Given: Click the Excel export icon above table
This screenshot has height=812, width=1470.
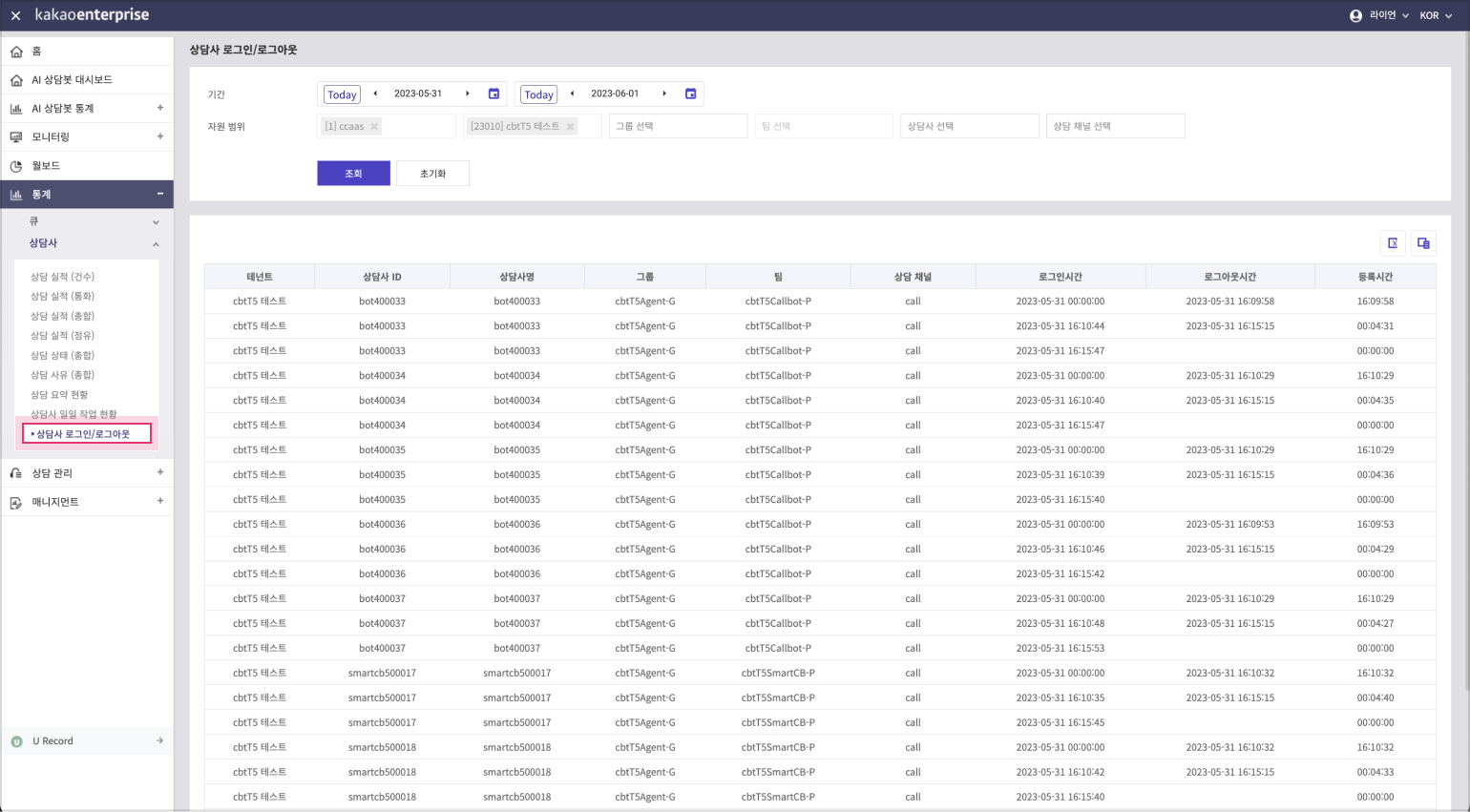Looking at the screenshot, I should pos(1393,243).
